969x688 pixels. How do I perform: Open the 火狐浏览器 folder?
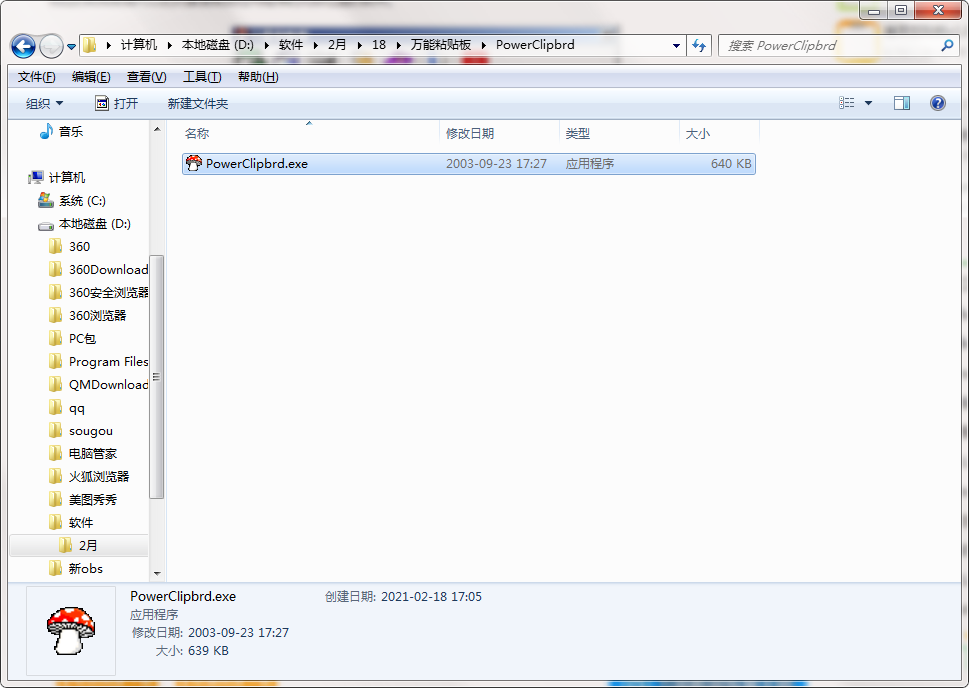[99, 477]
